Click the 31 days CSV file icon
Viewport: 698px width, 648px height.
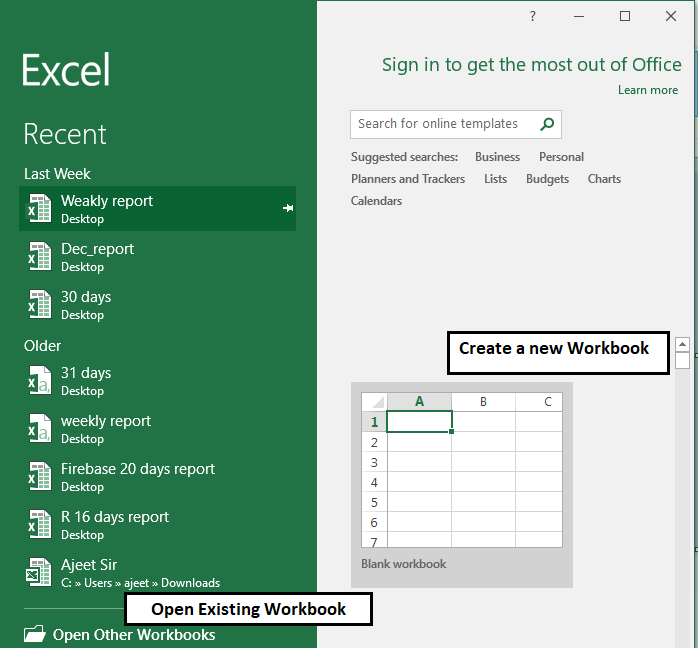tap(39, 381)
